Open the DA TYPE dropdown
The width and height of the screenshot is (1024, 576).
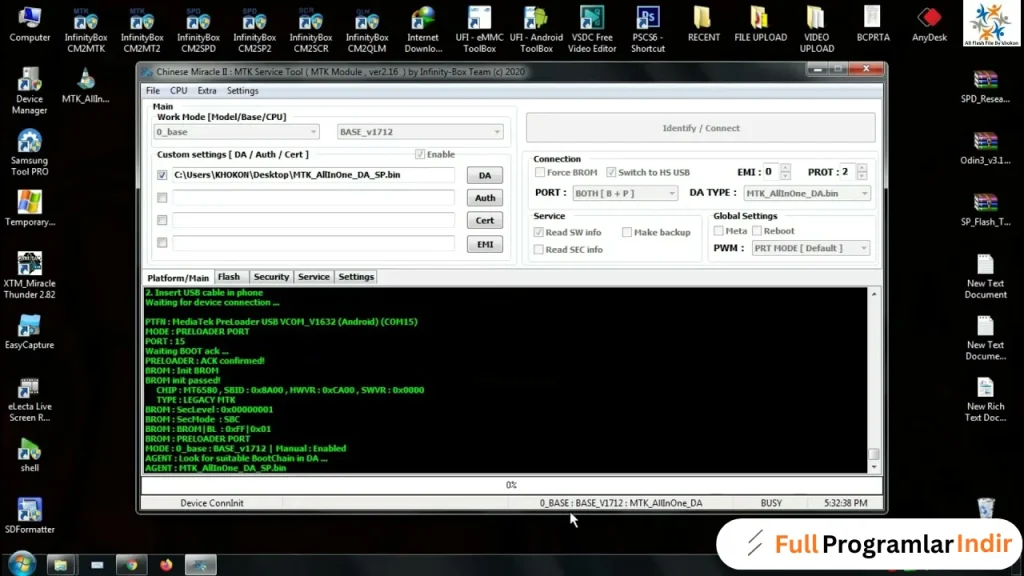[807, 193]
